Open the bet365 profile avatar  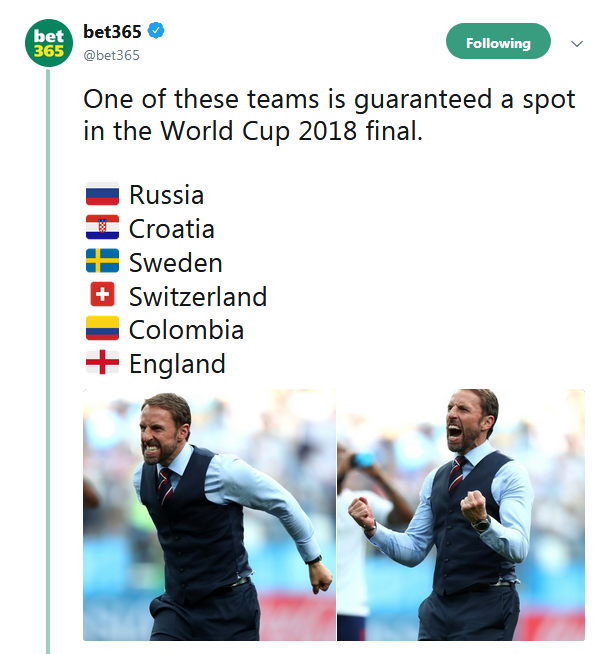[49, 43]
